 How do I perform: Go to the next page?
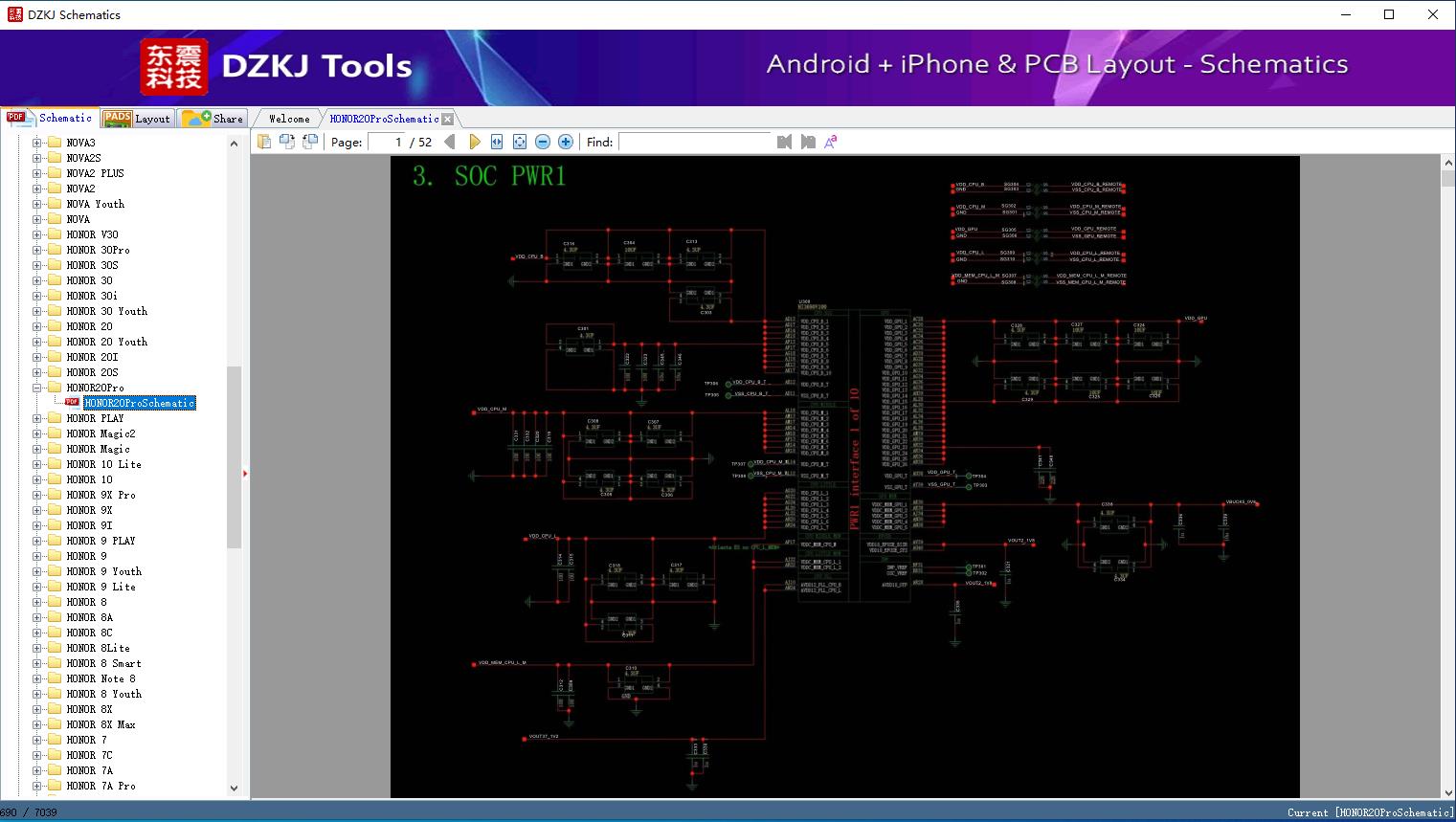tap(474, 142)
